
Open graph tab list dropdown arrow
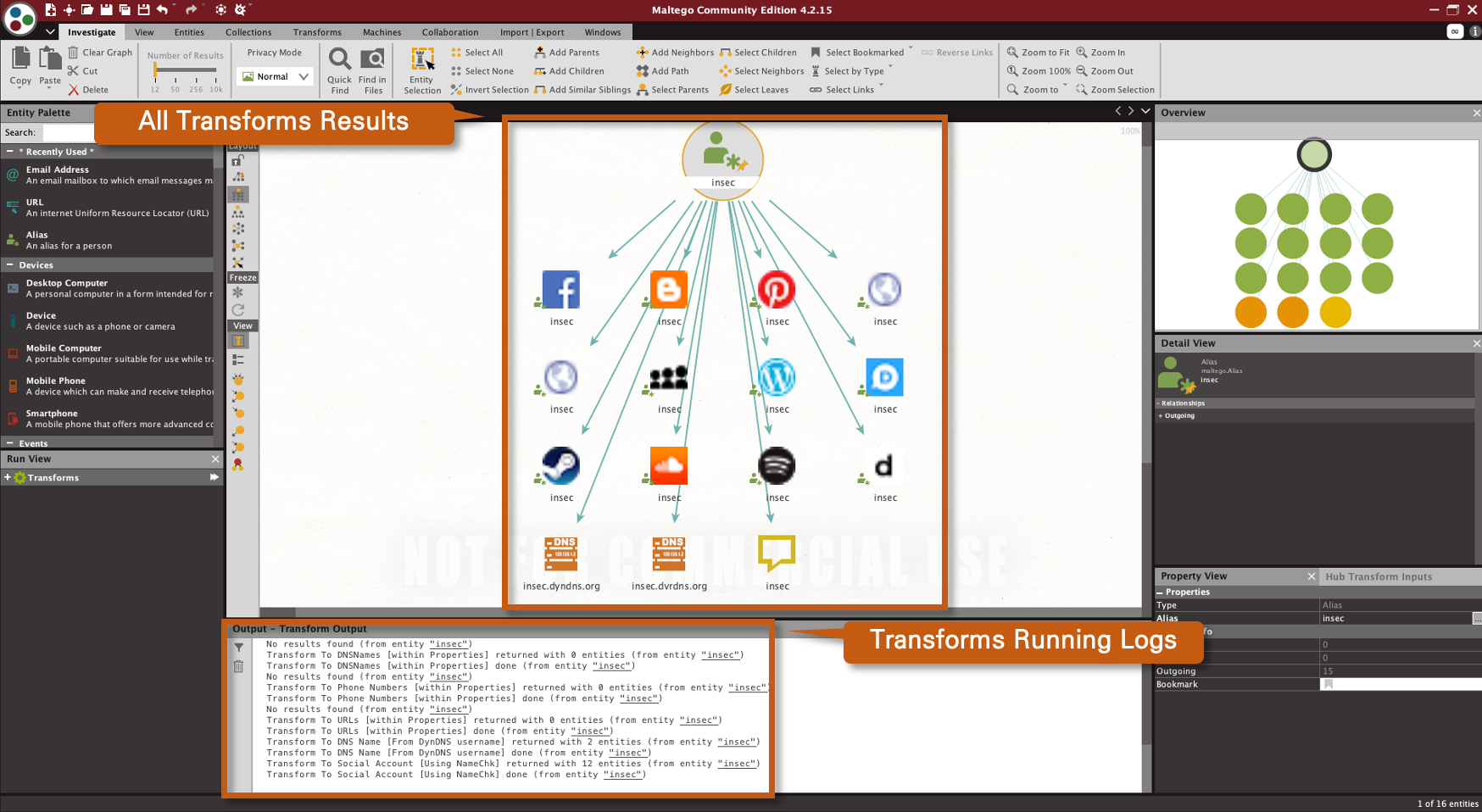1145,111
